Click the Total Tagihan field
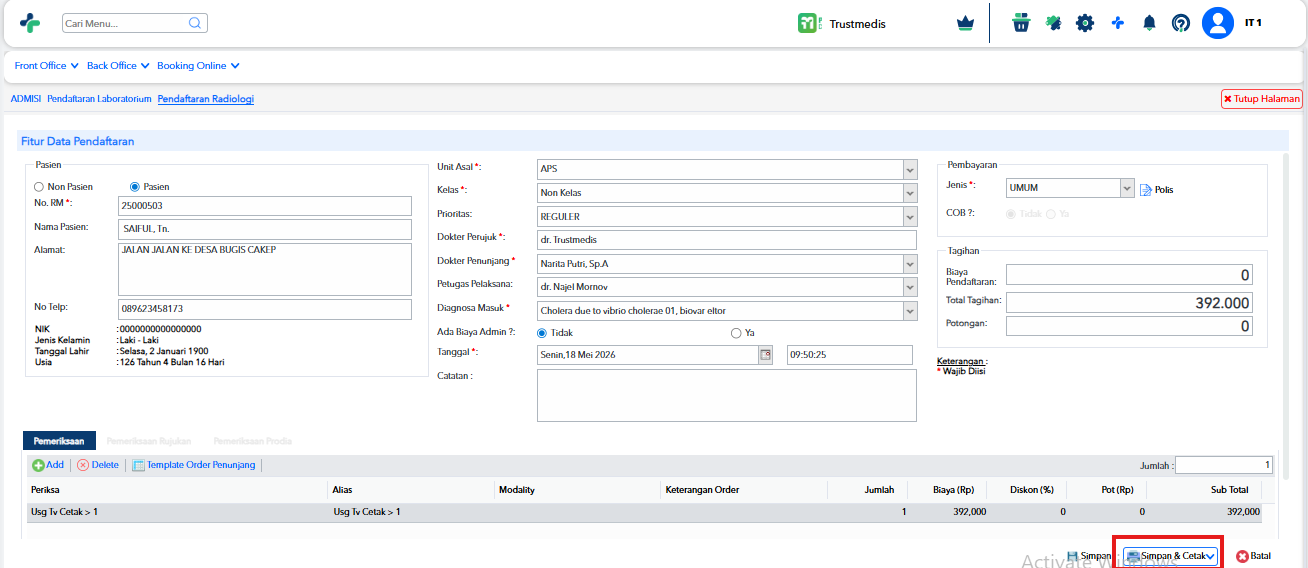 point(1129,303)
